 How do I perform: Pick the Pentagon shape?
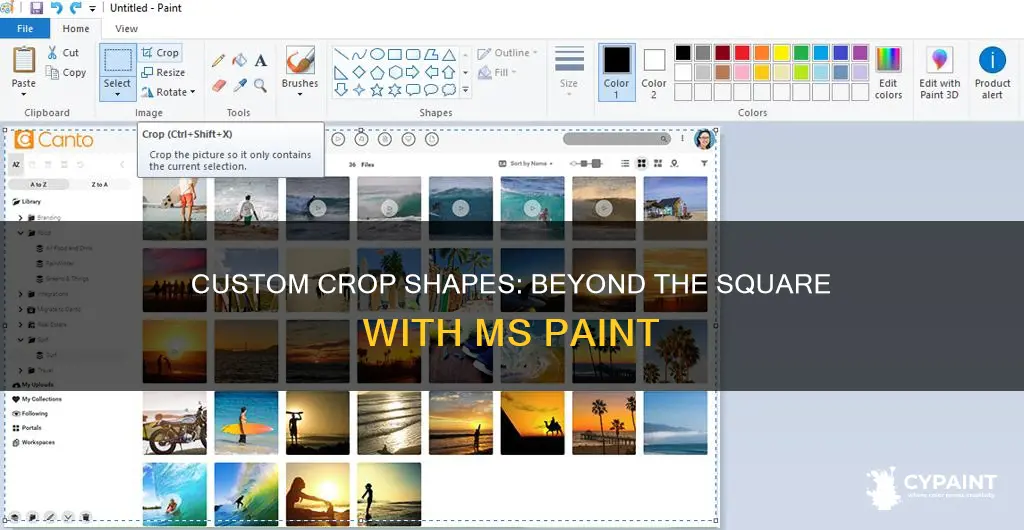377,72
